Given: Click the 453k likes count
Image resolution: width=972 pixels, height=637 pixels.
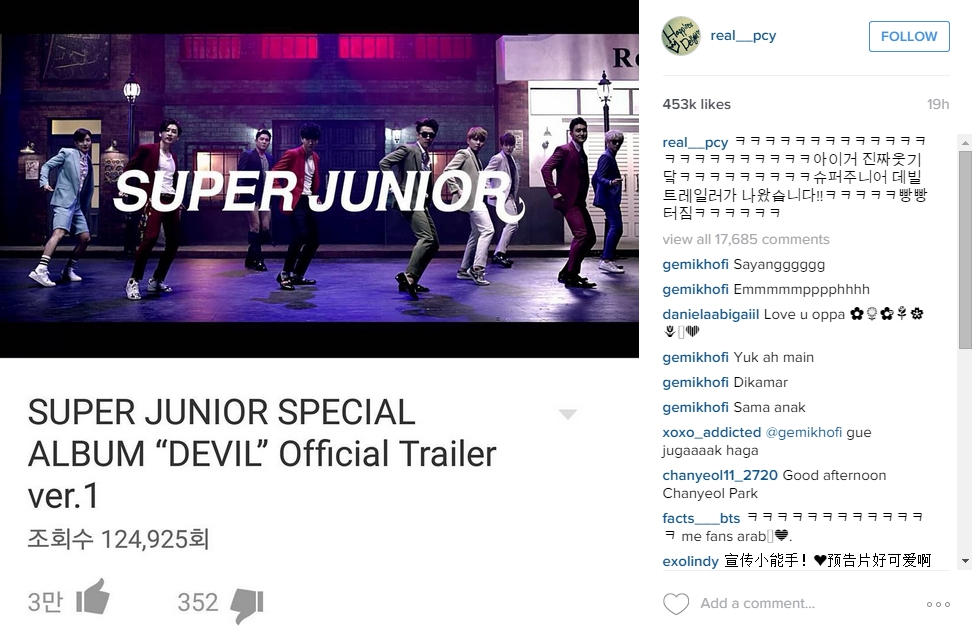Looking at the screenshot, I should pyautogui.click(x=696, y=104).
